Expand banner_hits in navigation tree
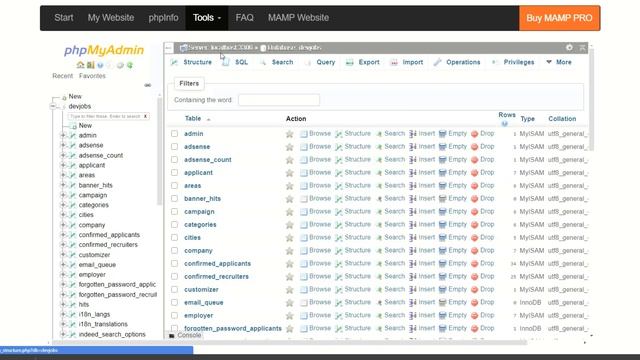The height and width of the screenshot is (360, 640). [63, 185]
